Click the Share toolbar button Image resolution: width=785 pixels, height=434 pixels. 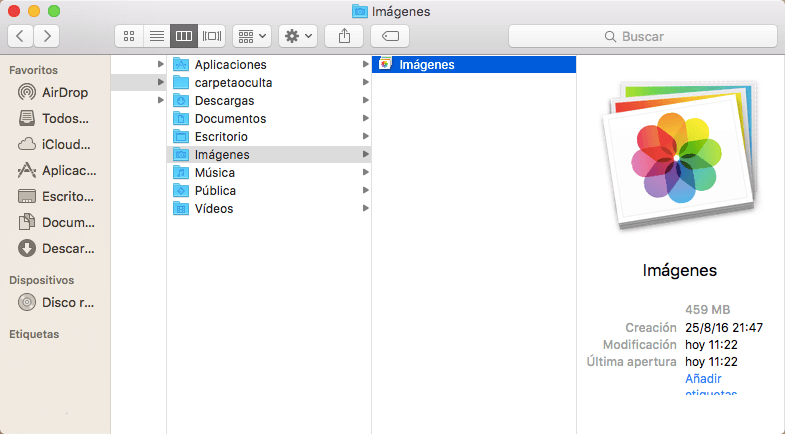pyautogui.click(x=344, y=36)
